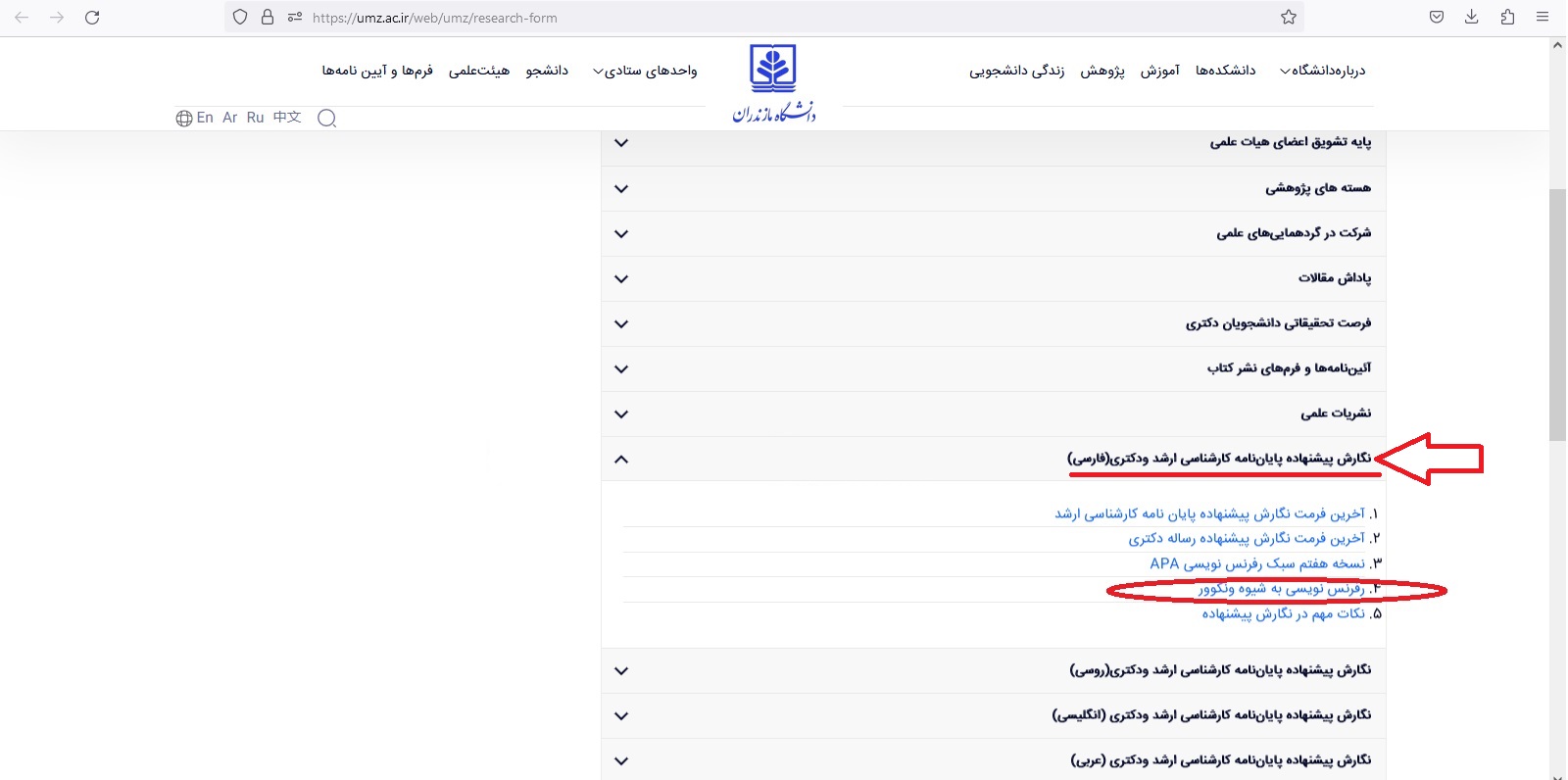This screenshot has height=780, width=1568.
Task: Bookmark this page with the star icon
Action: [x=1289, y=18]
